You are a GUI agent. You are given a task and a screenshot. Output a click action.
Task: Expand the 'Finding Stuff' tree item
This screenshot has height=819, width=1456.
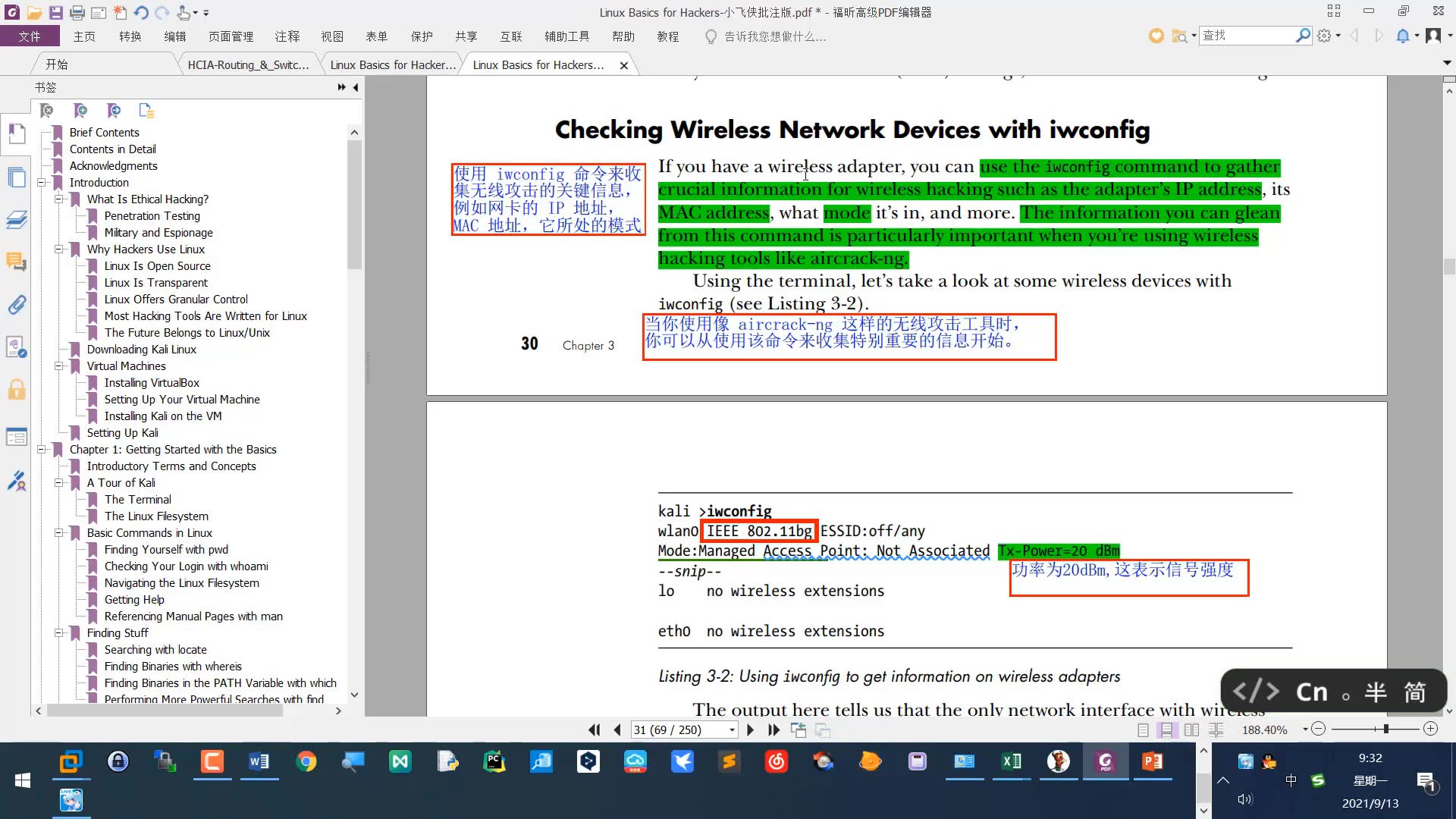tap(58, 632)
